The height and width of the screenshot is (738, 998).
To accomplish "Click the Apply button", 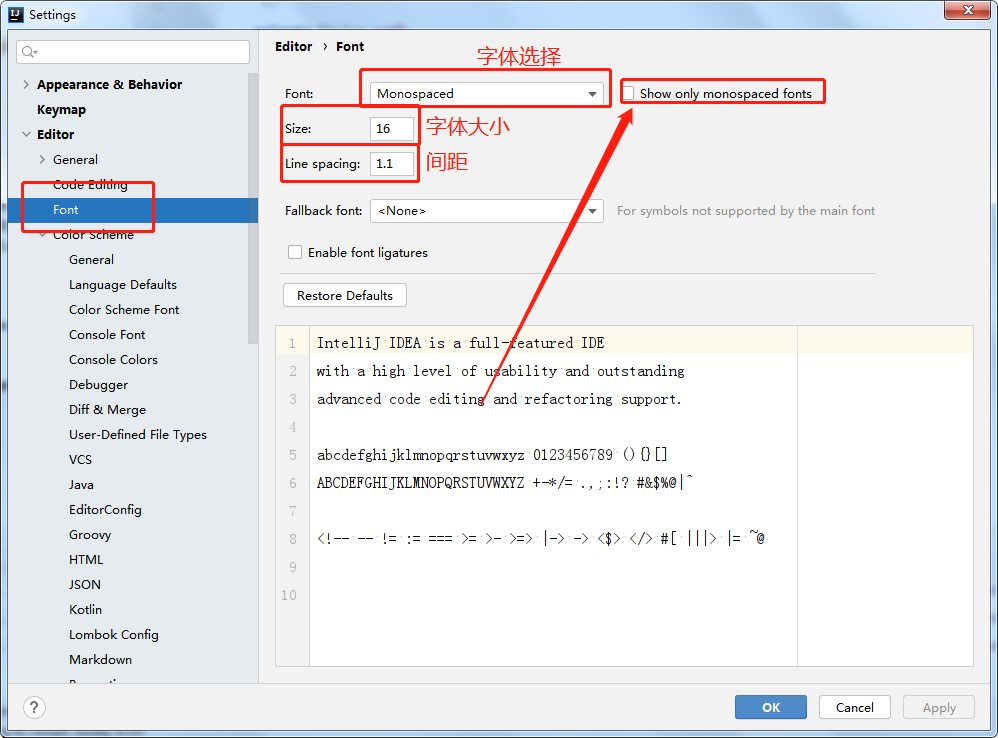I will (939, 707).
